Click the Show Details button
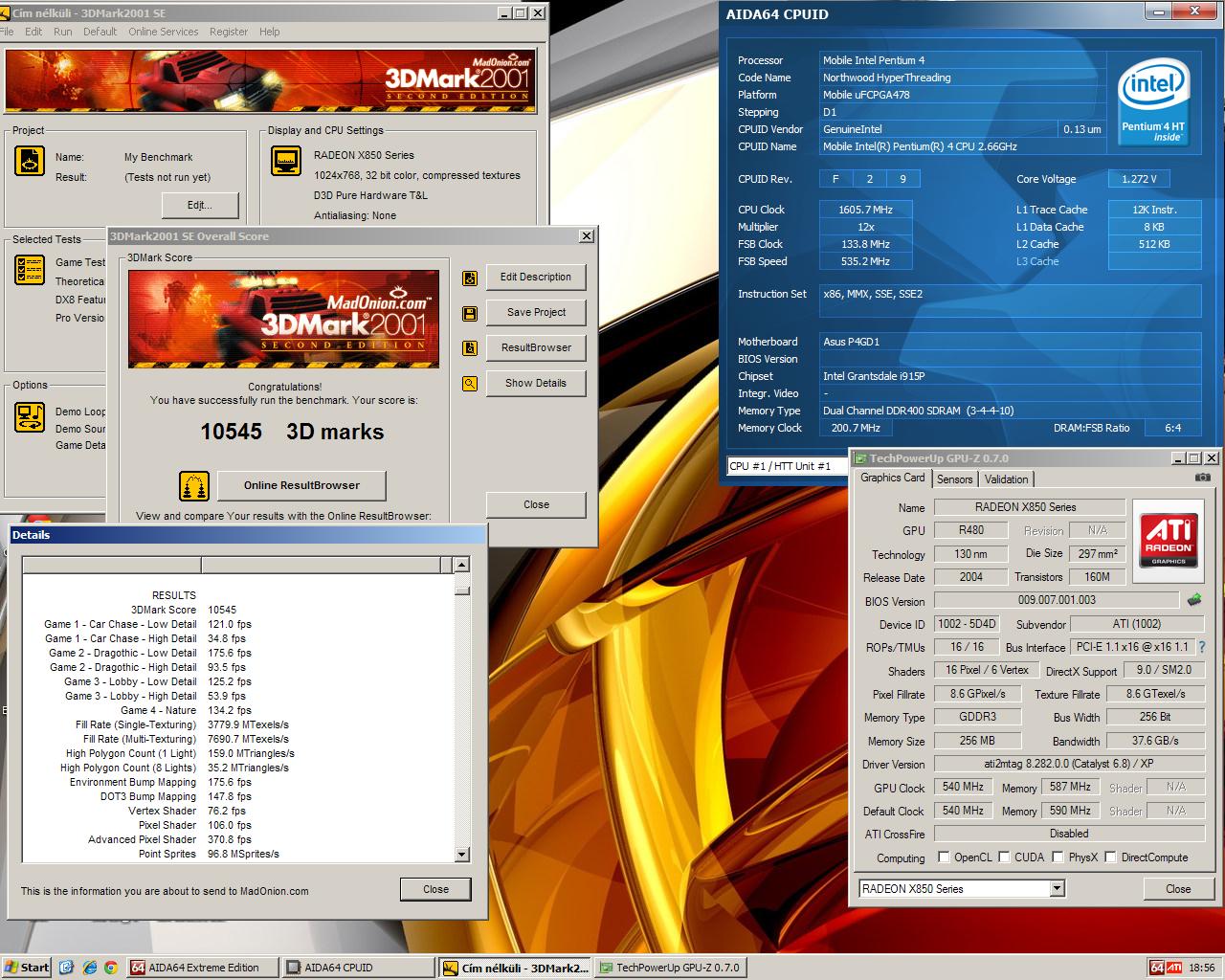The image size is (1225, 980). [x=536, y=383]
